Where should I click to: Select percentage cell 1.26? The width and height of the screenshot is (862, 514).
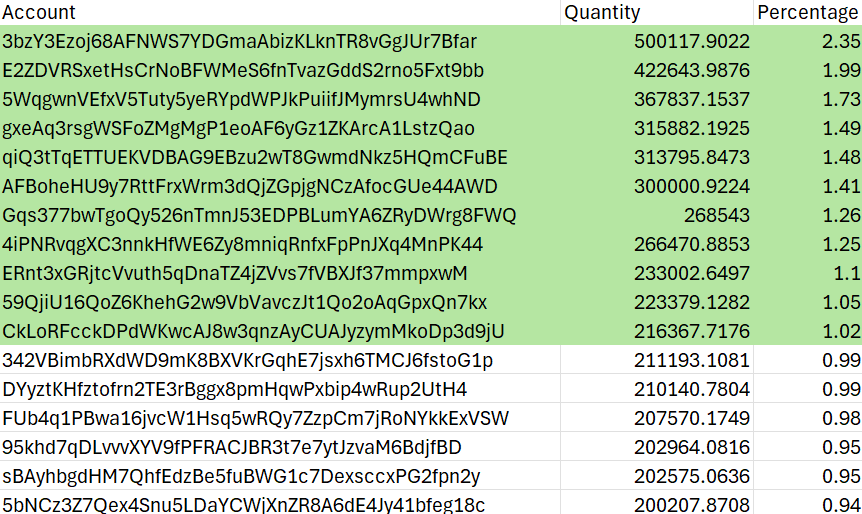coord(808,215)
